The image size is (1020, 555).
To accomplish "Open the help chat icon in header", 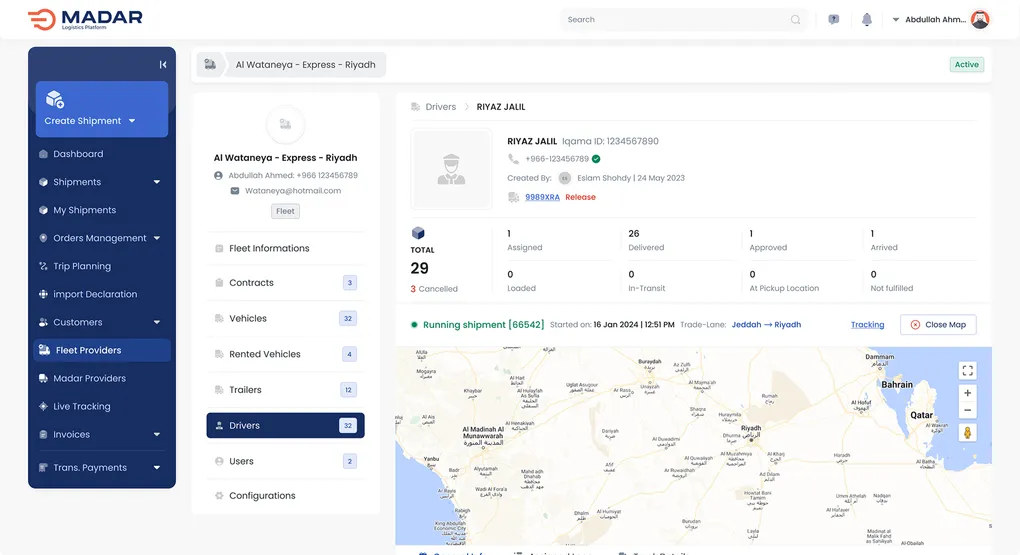I will [x=833, y=20].
